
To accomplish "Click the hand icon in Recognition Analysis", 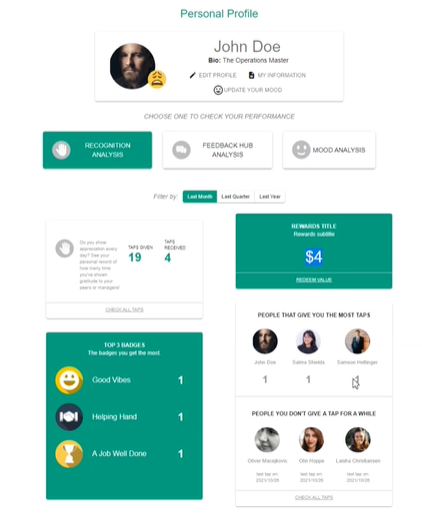I will pos(61,150).
